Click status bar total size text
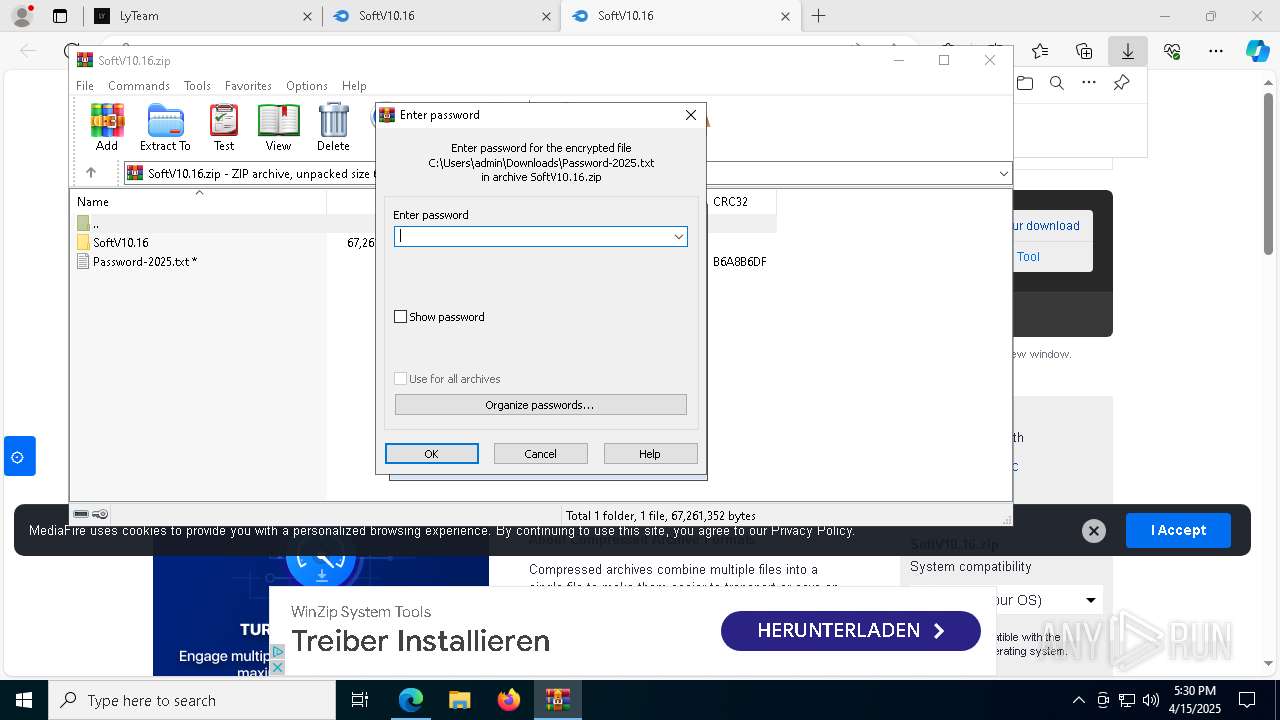The width and height of the screenshot is (1280, 720). (x=661, y=516)
